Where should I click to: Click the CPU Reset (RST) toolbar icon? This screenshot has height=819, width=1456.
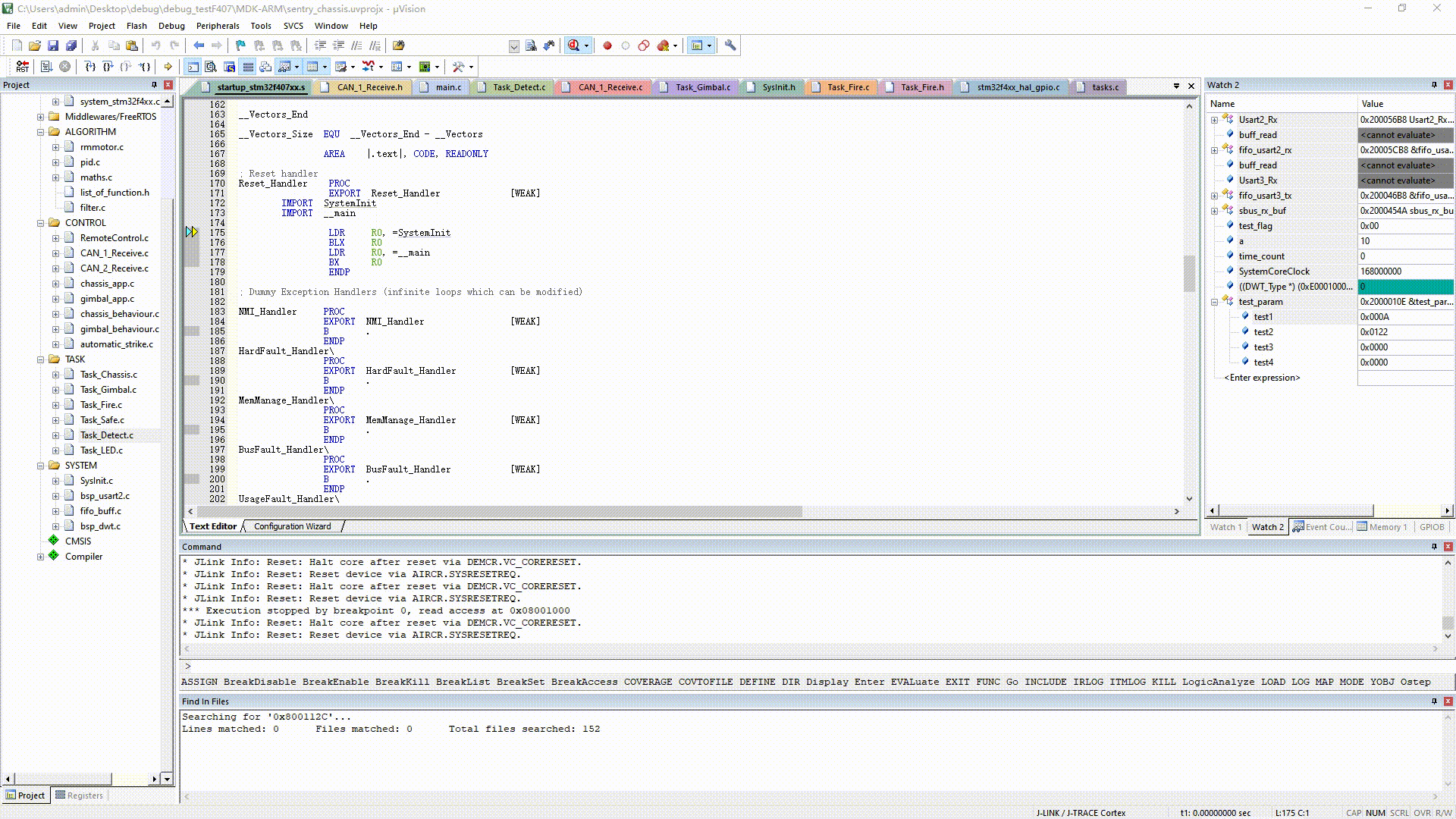tap(22, 67)
